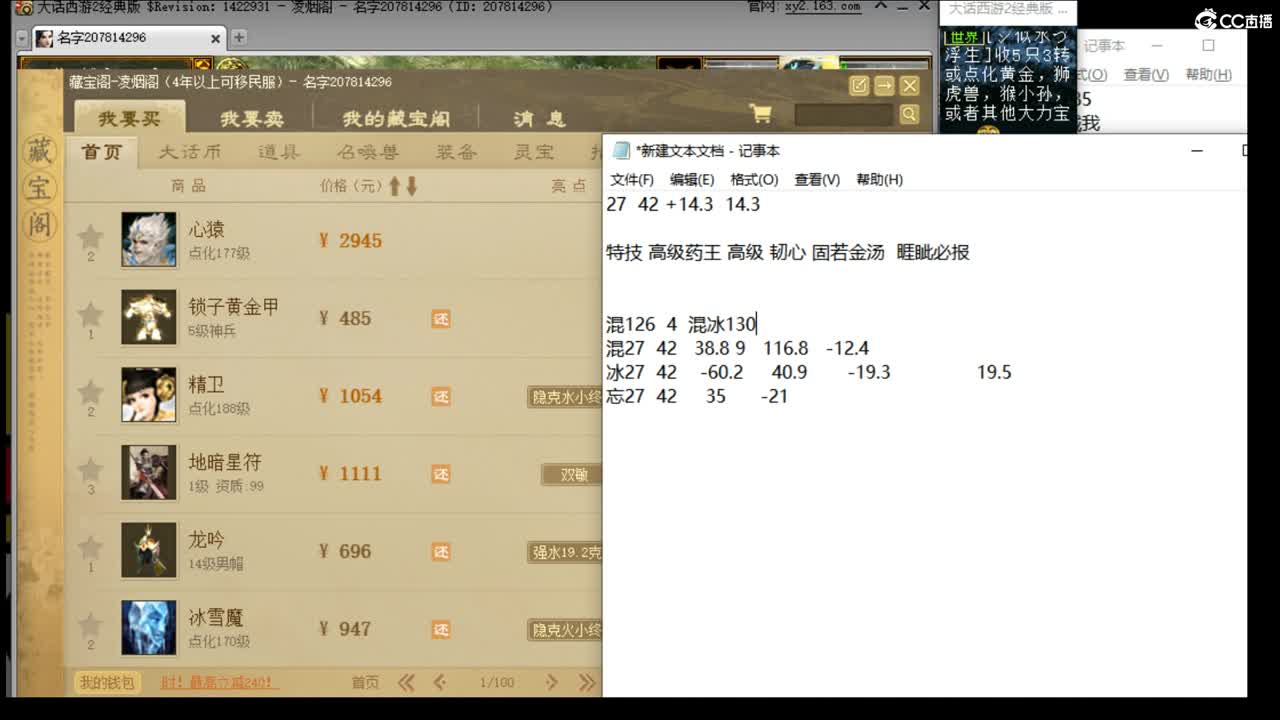Open the 冰雪魔 pet thumbnail
The height and width of the screenshot is (720, 1280).
(149, 628)
